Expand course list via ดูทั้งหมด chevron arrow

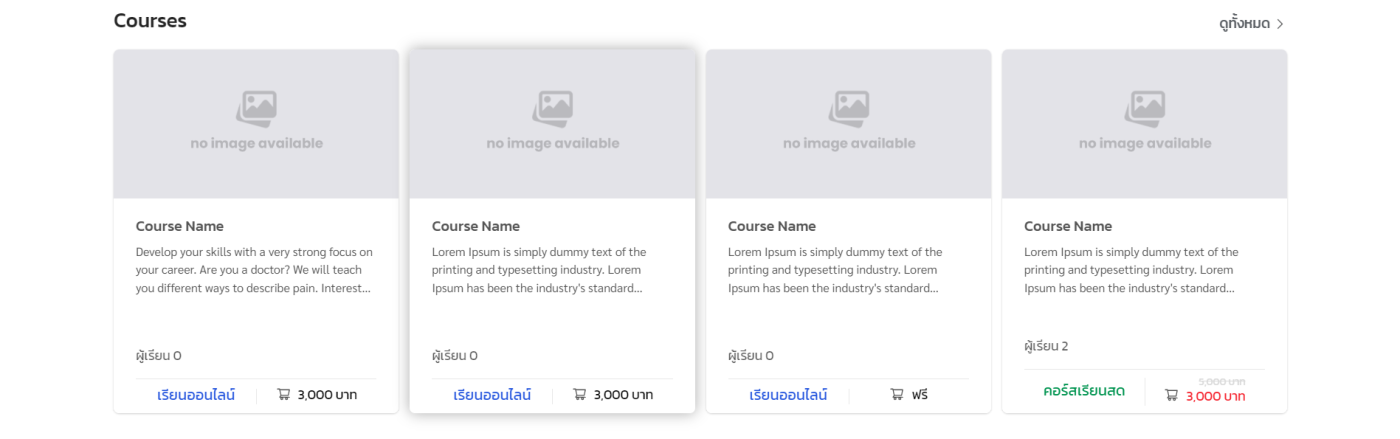tap(1280, 24)
